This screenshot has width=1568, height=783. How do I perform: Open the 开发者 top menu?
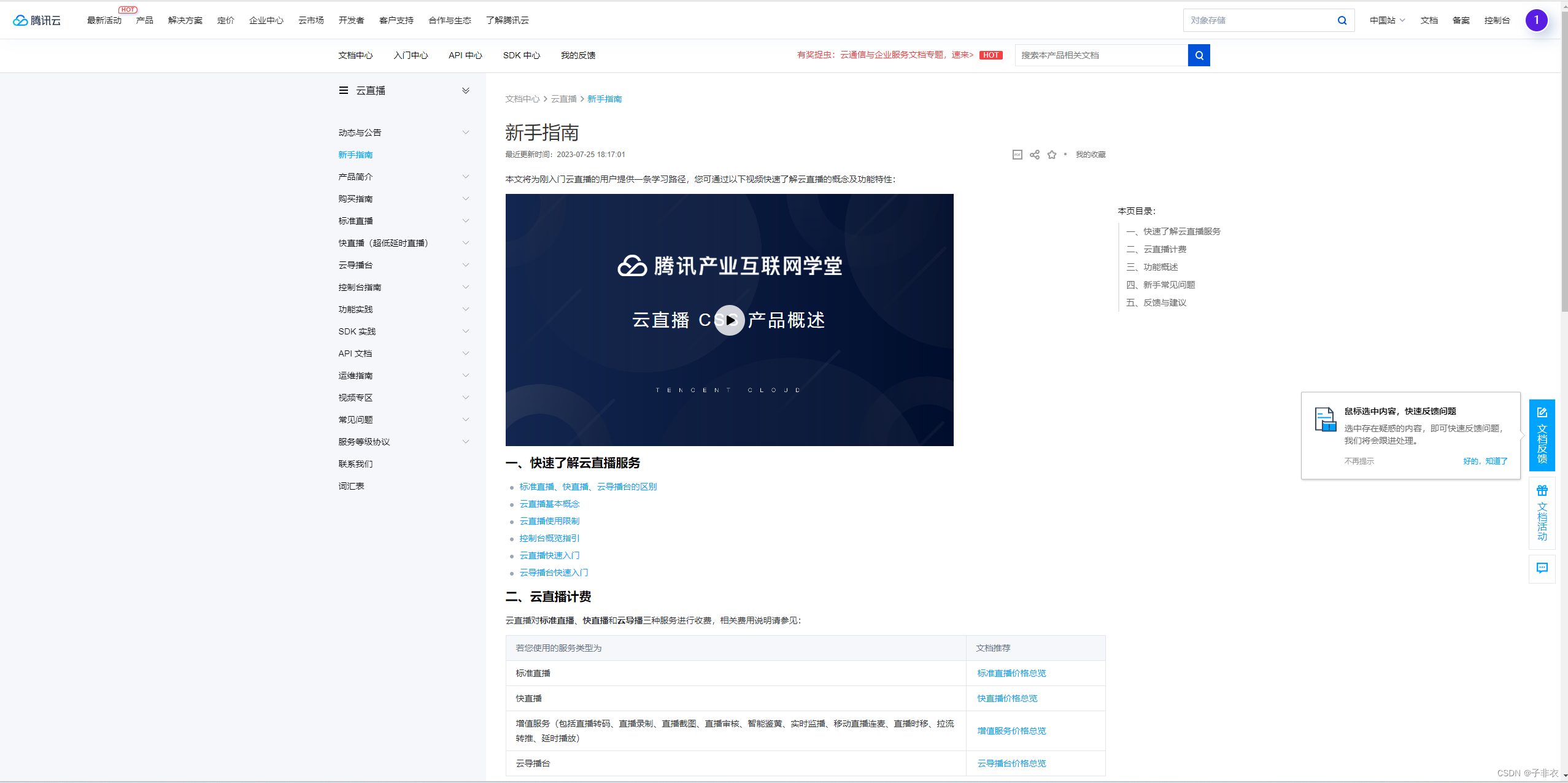351,20
